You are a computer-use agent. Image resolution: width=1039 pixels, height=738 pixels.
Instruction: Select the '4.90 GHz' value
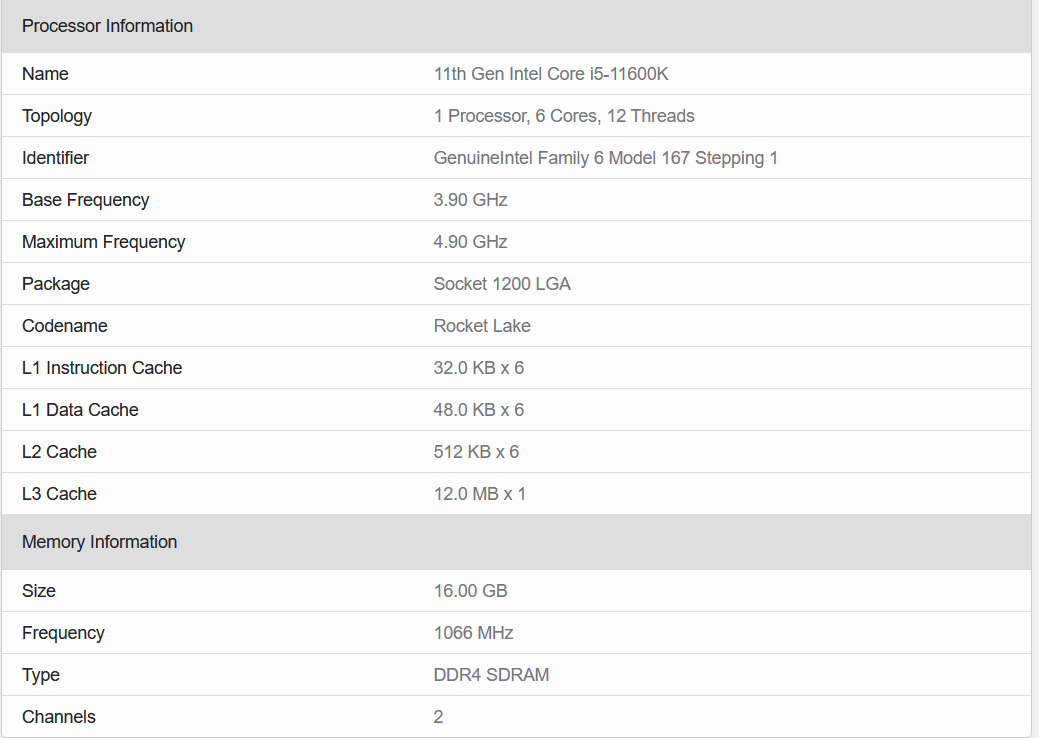pos(470,242)
